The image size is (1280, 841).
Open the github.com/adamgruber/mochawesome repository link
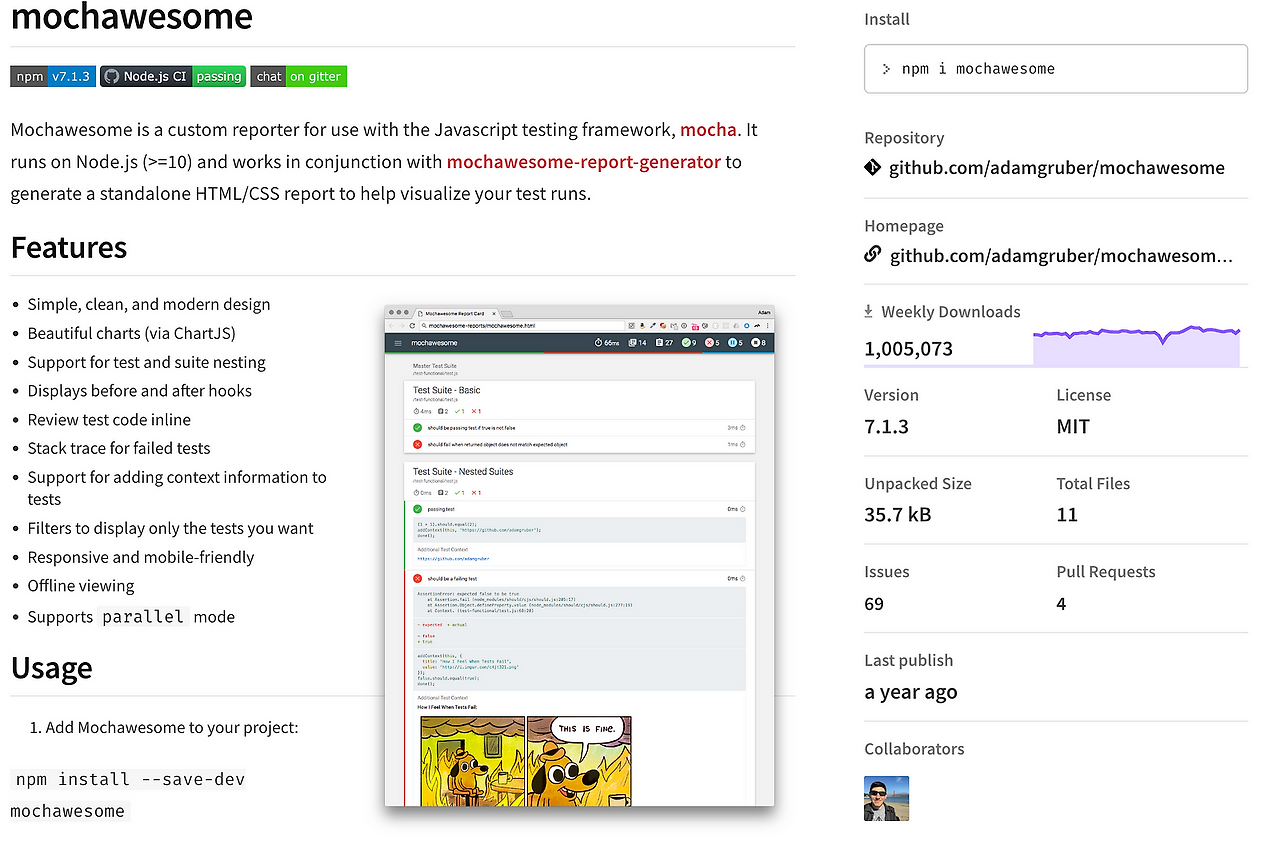pos(1057,168)
